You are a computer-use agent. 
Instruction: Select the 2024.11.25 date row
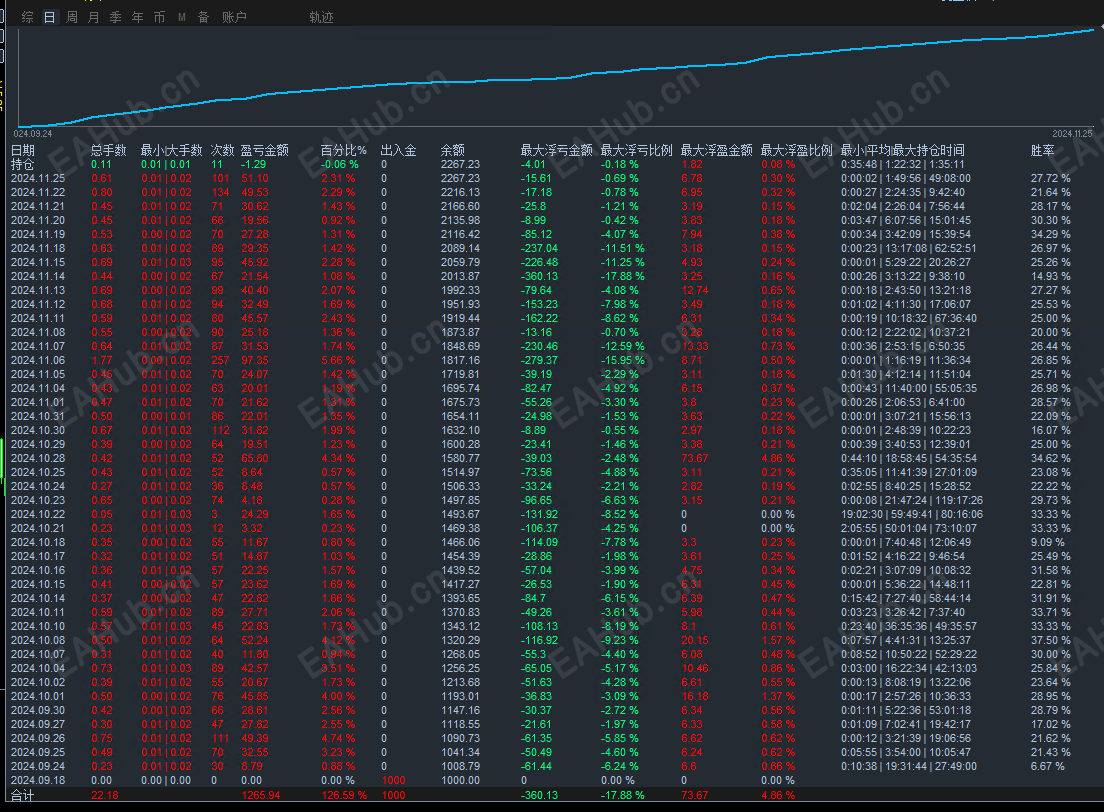(x=38, y=178)
